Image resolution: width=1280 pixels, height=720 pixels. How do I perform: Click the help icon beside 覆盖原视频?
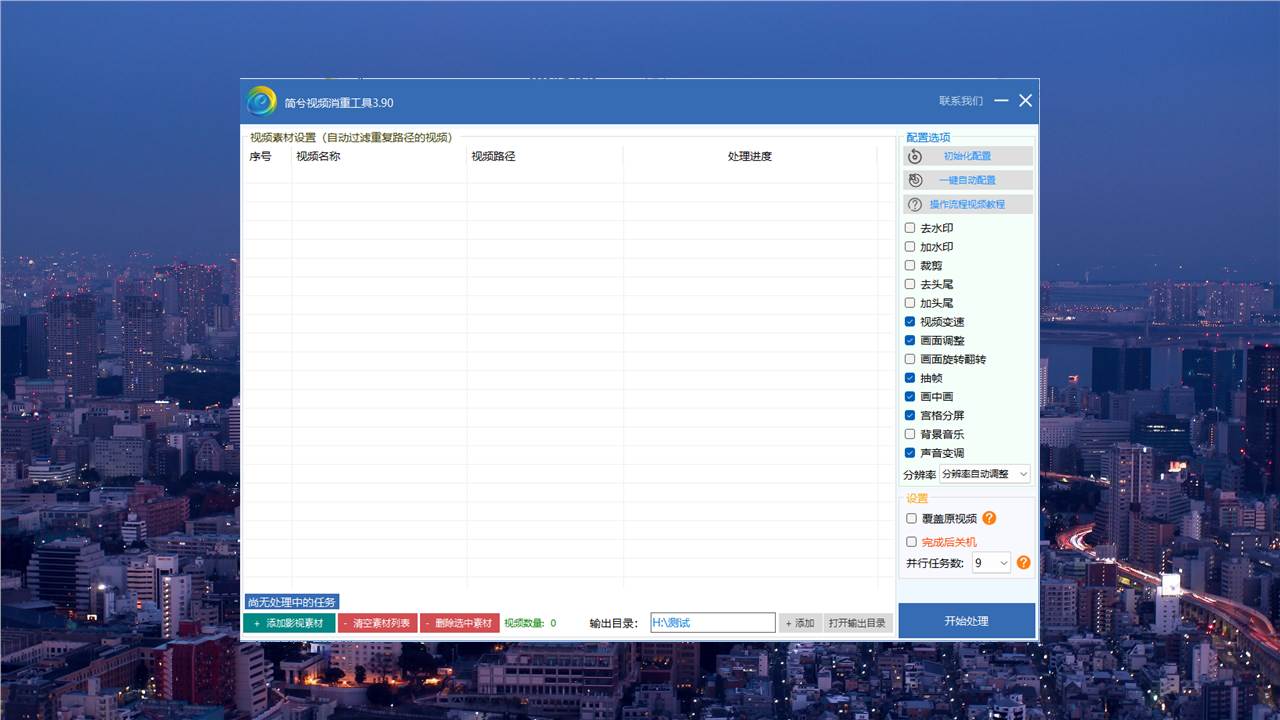989,518
